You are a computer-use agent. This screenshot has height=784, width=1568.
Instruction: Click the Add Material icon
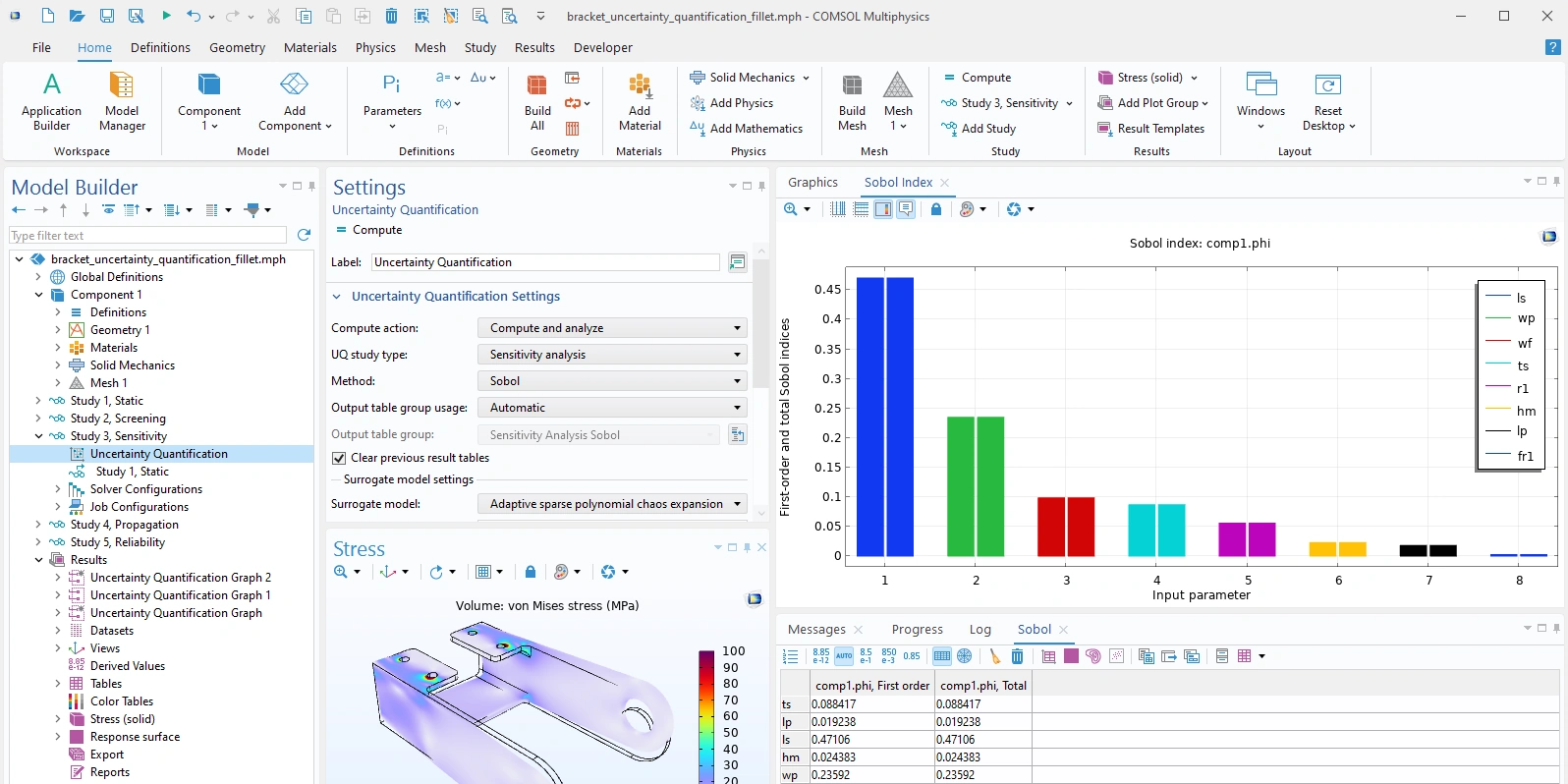coord(640,101)
